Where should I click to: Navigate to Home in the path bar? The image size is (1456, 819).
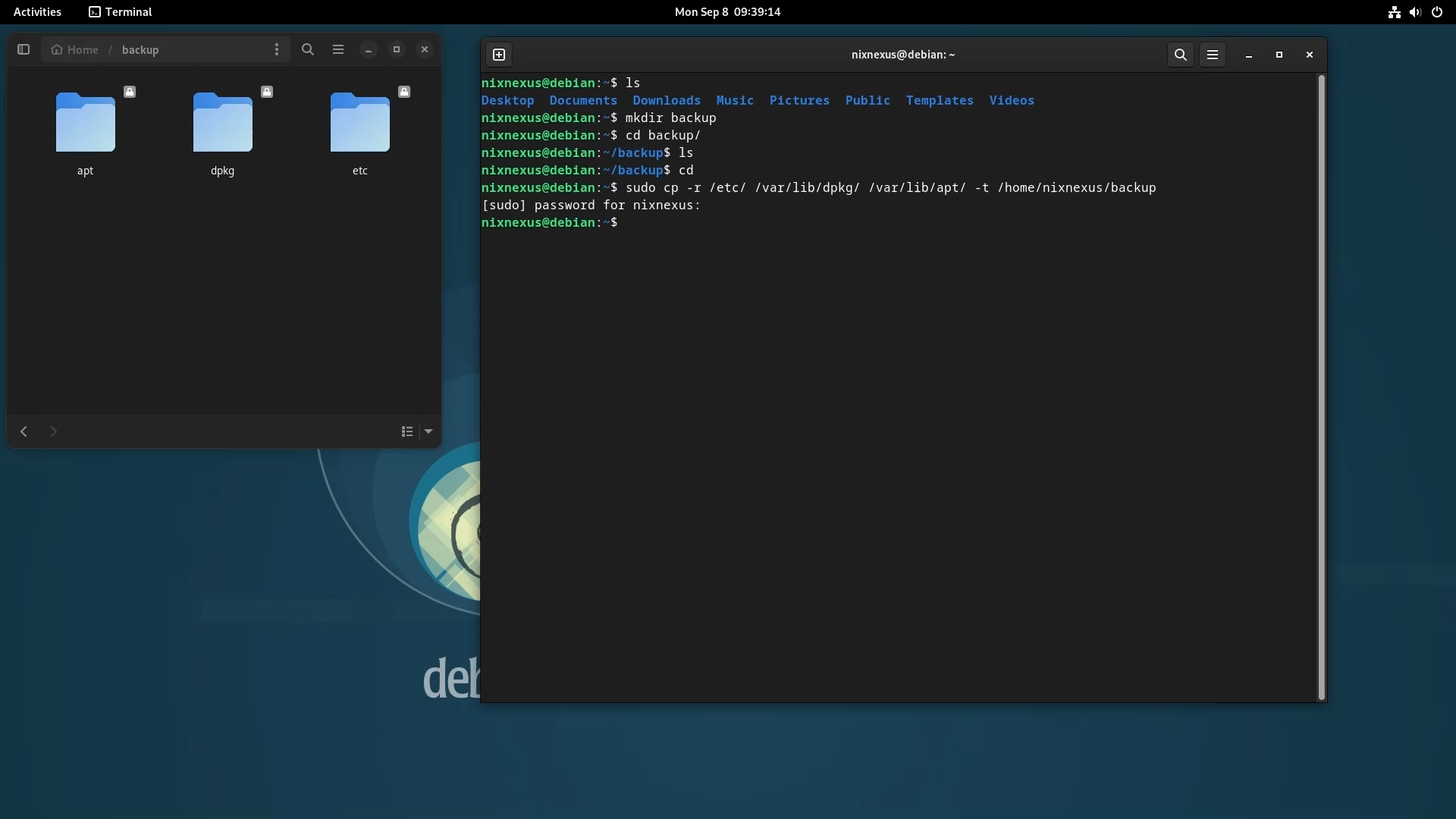(x=75, y=49)
